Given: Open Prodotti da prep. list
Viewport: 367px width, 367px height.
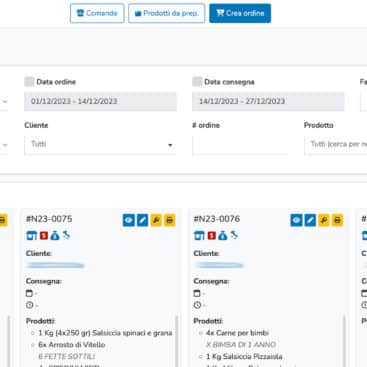Looking at the screenshot, I should [166, 13].
